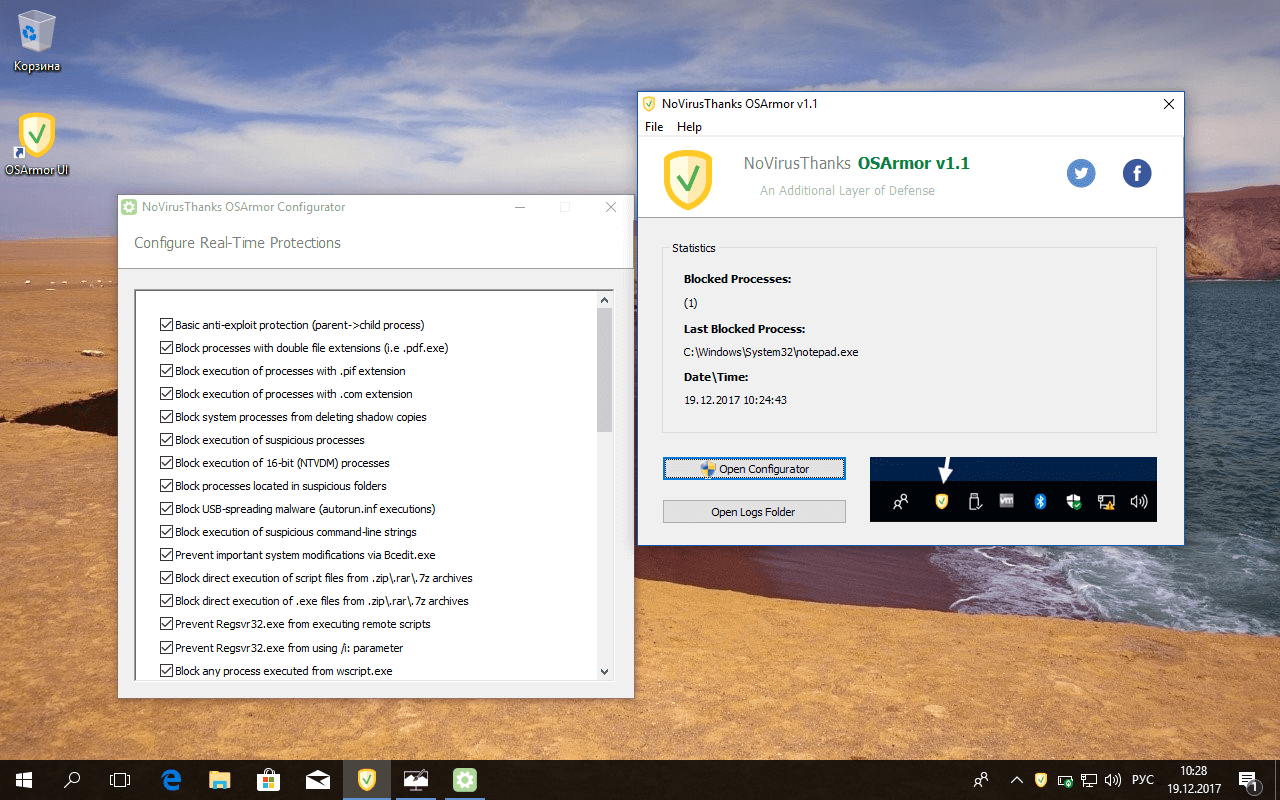Screen dimensions: 1280x800
Task: Disable Block processes located in suspicious folders
Action: coord(167,486)
